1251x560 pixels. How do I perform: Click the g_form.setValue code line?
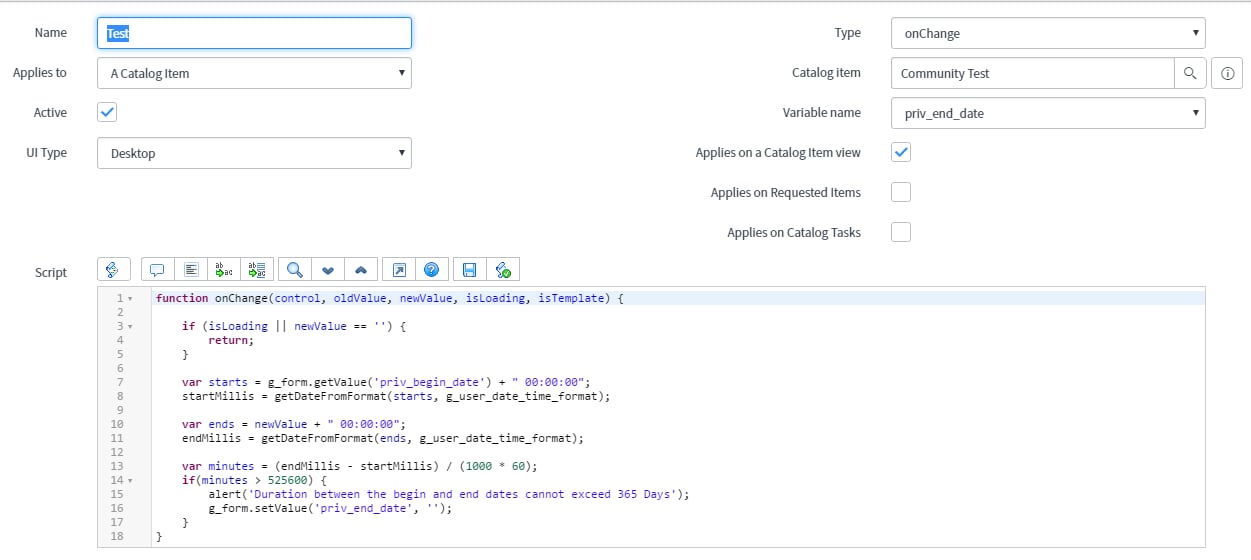point(330,508)
